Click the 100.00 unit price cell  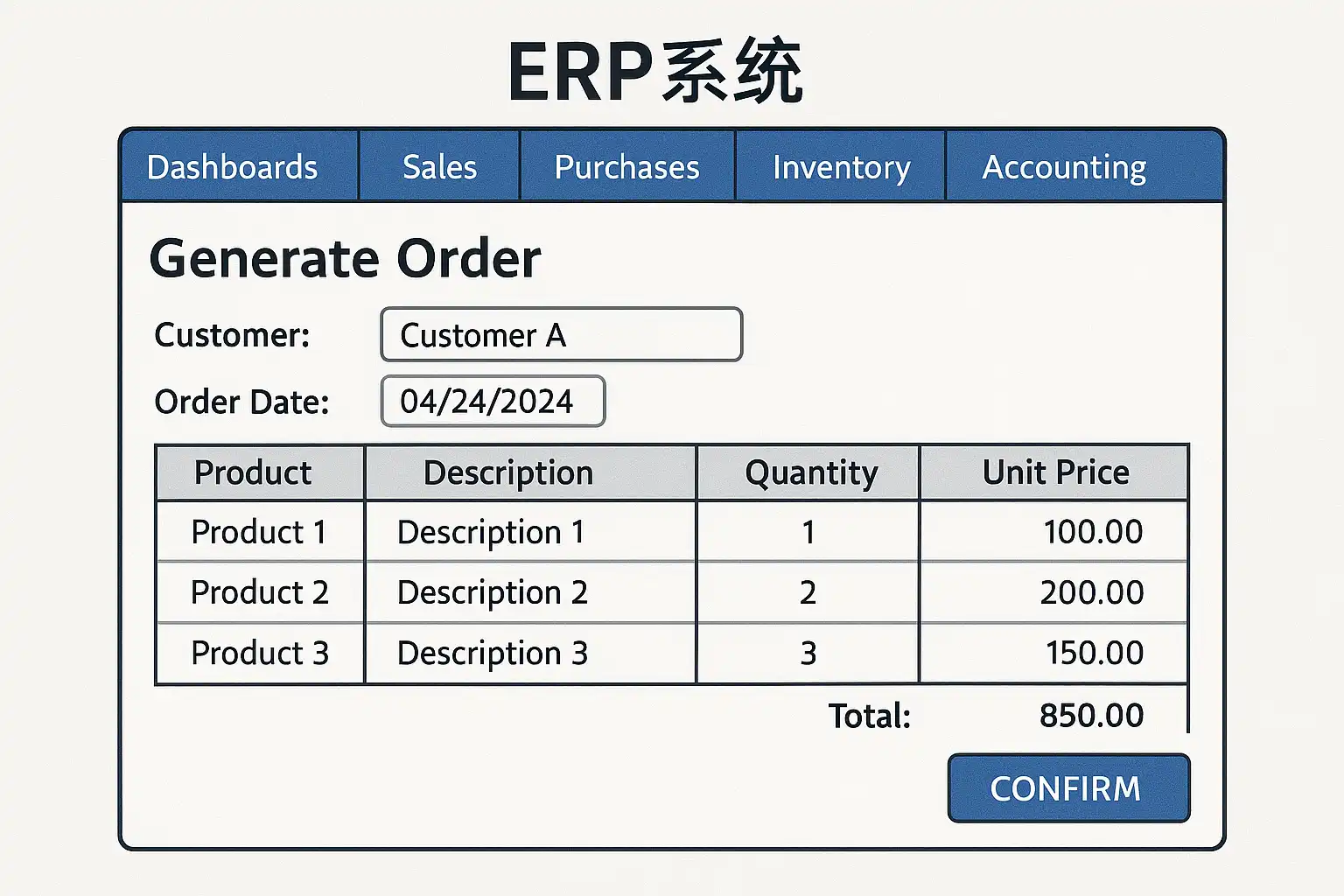[1093, 532]
